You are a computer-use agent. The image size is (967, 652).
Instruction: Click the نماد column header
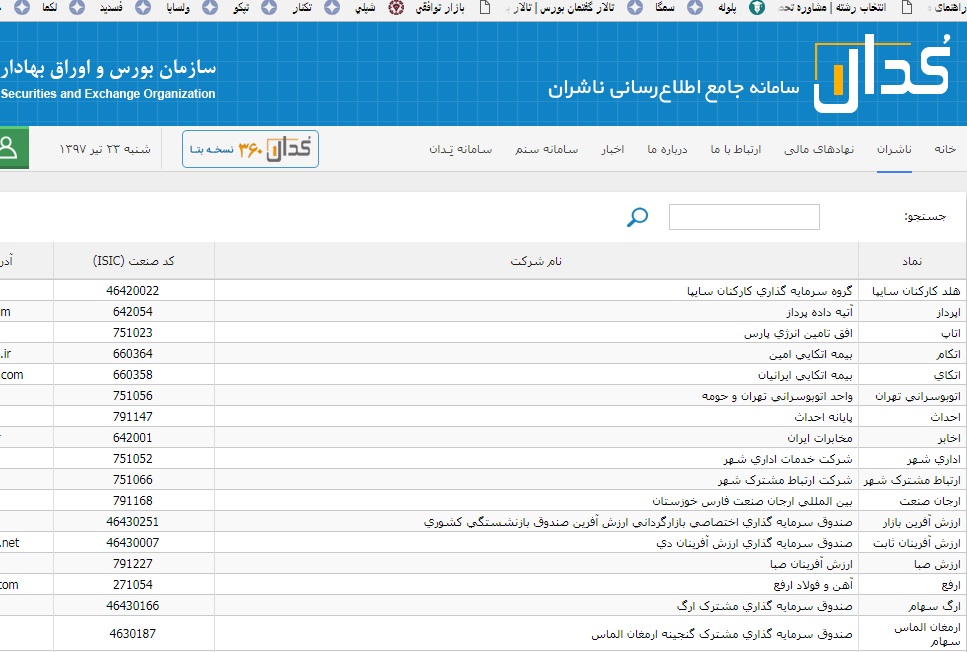pyautogui.click(x=912, y=261)
